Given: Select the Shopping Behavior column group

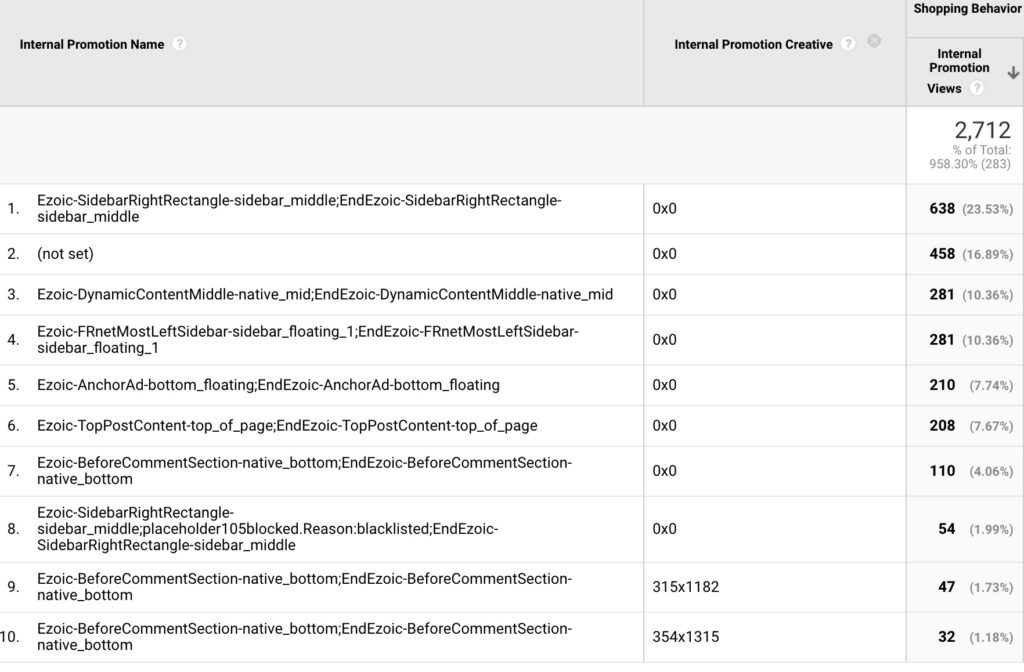Looking at the screenshot, I should [x=967, y=9].
